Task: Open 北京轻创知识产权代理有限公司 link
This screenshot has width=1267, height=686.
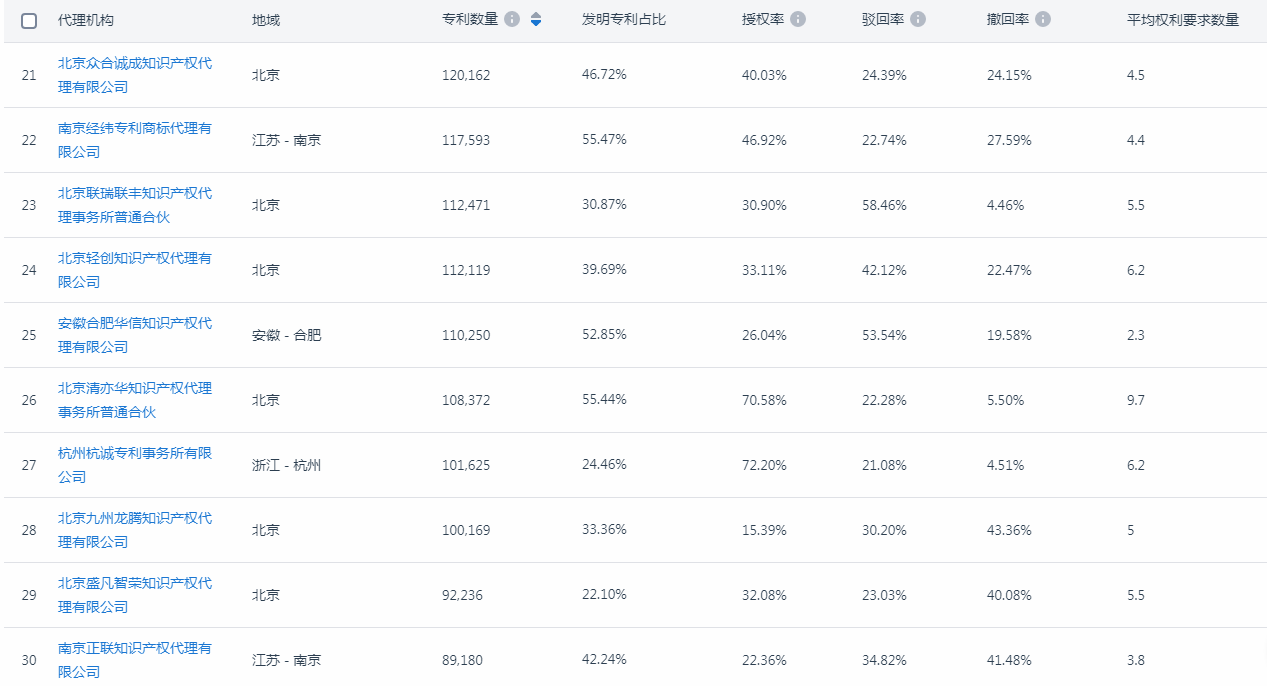Action: (x=135, y=270)
